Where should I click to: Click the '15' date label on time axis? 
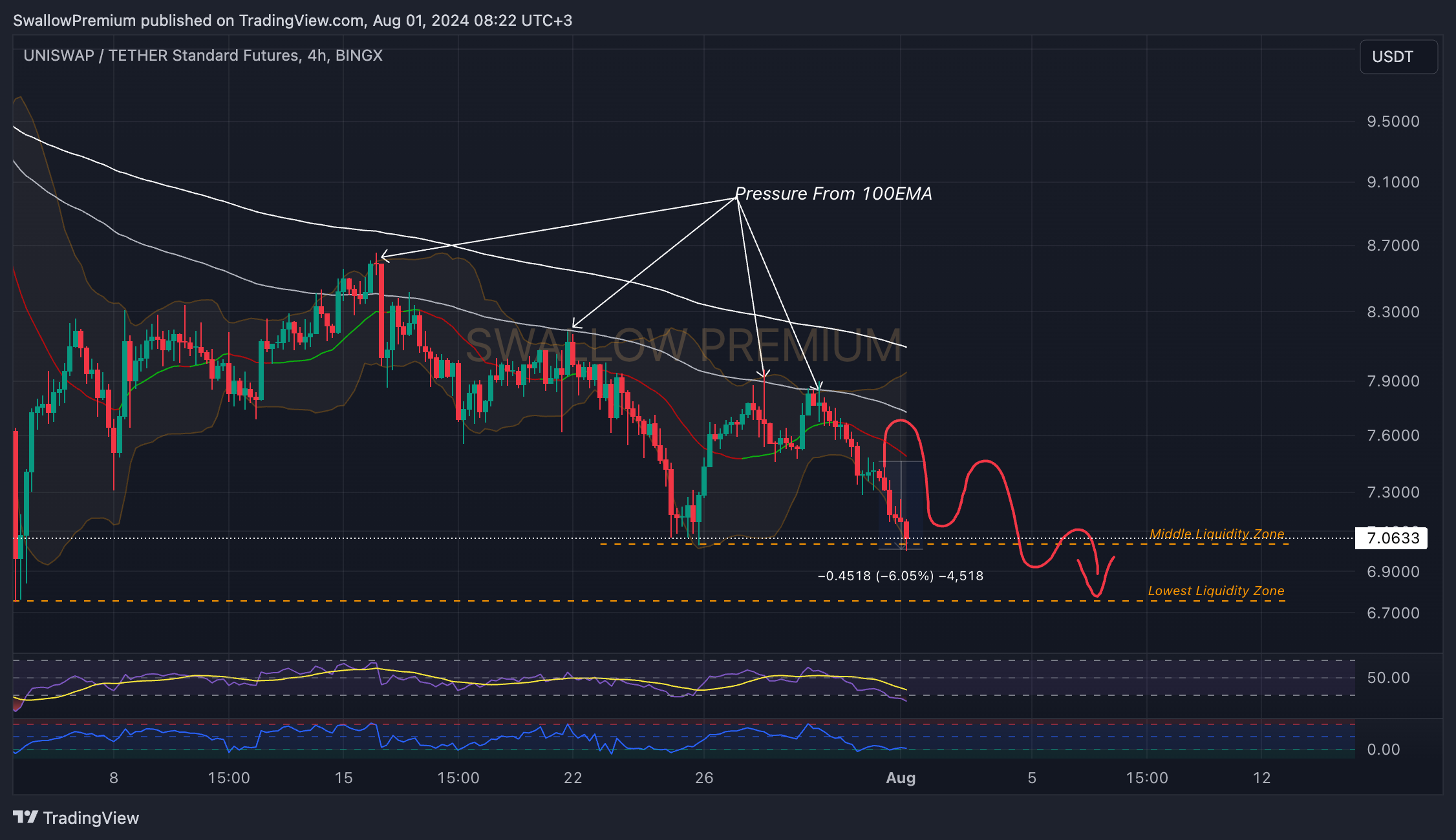tap(343, 778)
